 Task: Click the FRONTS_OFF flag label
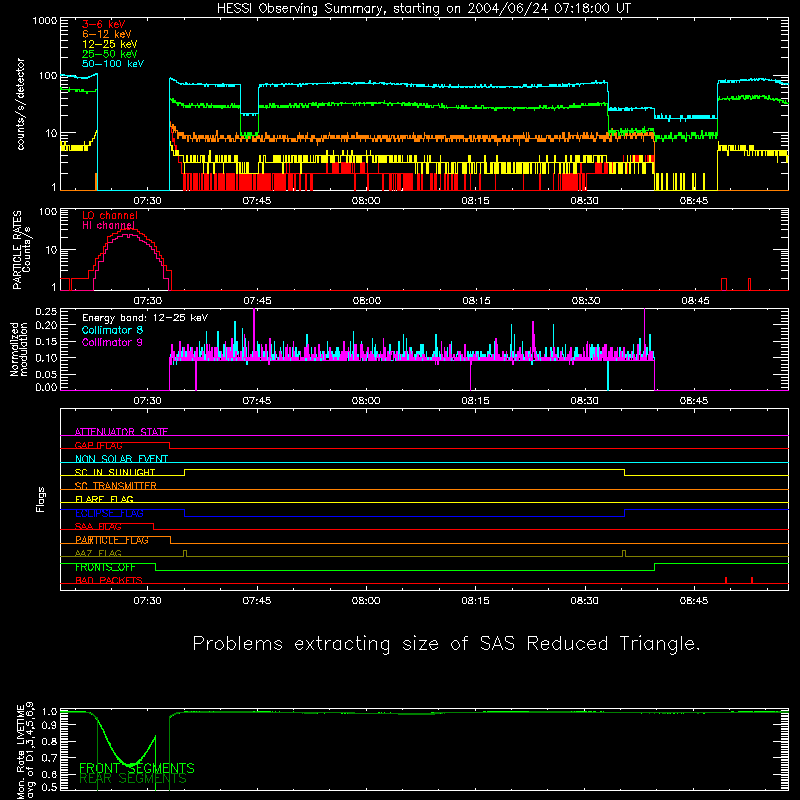click(x=105, y=567)
